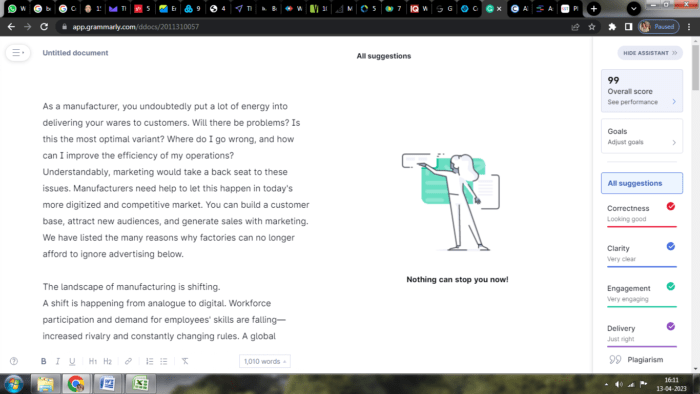
Task: Select the All suggestions filter
Action: pyautogui.click(x=642, y=183)
